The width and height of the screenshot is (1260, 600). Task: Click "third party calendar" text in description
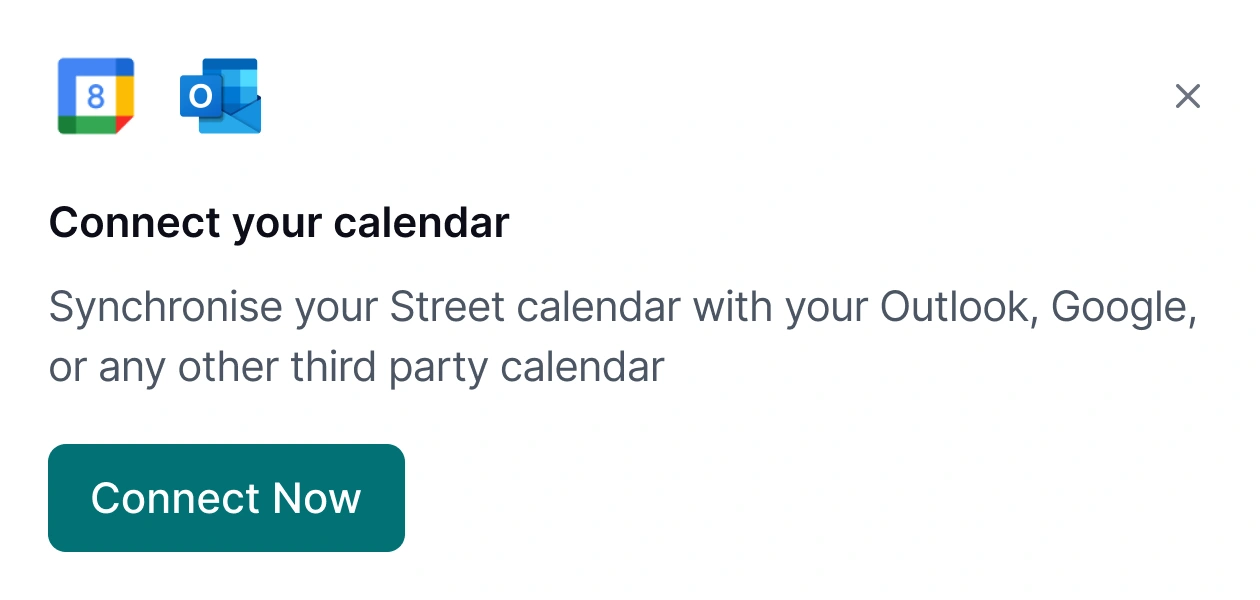pyautogui.click(x=477, y=367)
